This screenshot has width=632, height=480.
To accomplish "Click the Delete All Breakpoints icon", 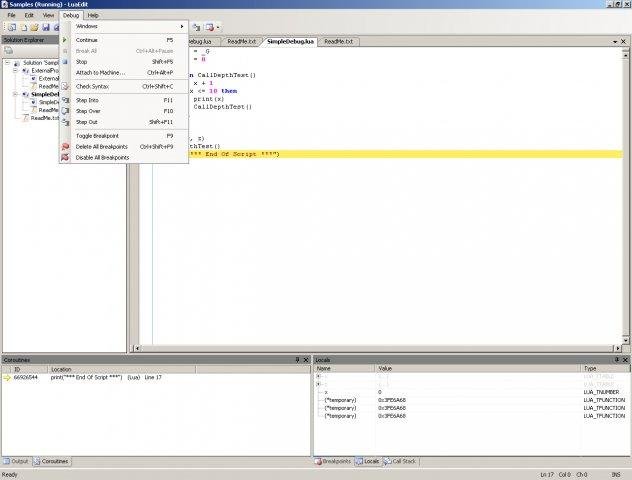I will click(65, 147).
